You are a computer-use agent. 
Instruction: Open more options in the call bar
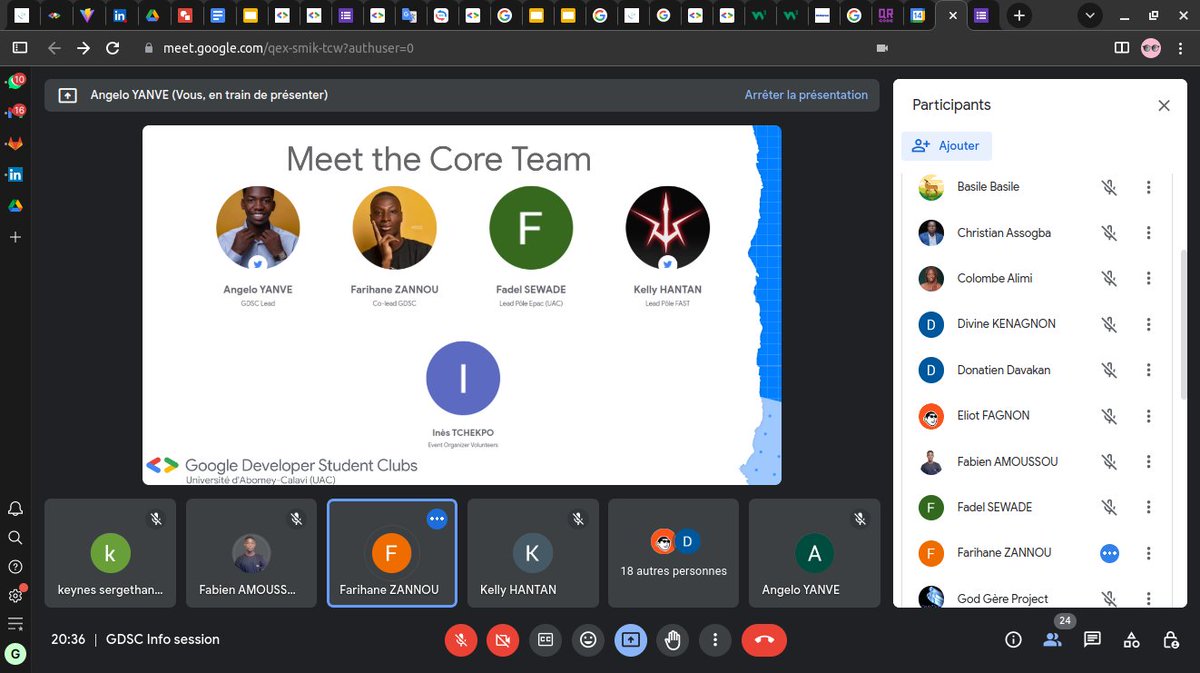click(x=715, y=639)
